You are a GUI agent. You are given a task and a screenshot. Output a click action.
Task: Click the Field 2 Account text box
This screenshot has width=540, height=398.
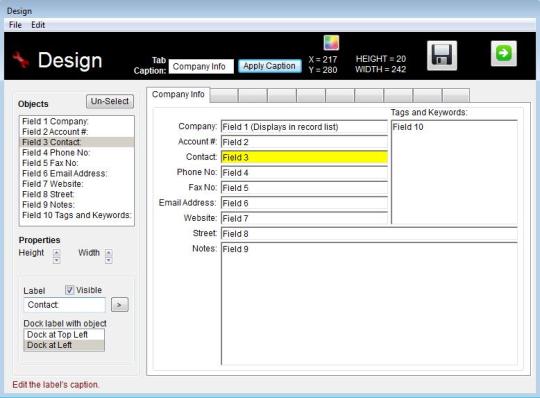point(304,142)
